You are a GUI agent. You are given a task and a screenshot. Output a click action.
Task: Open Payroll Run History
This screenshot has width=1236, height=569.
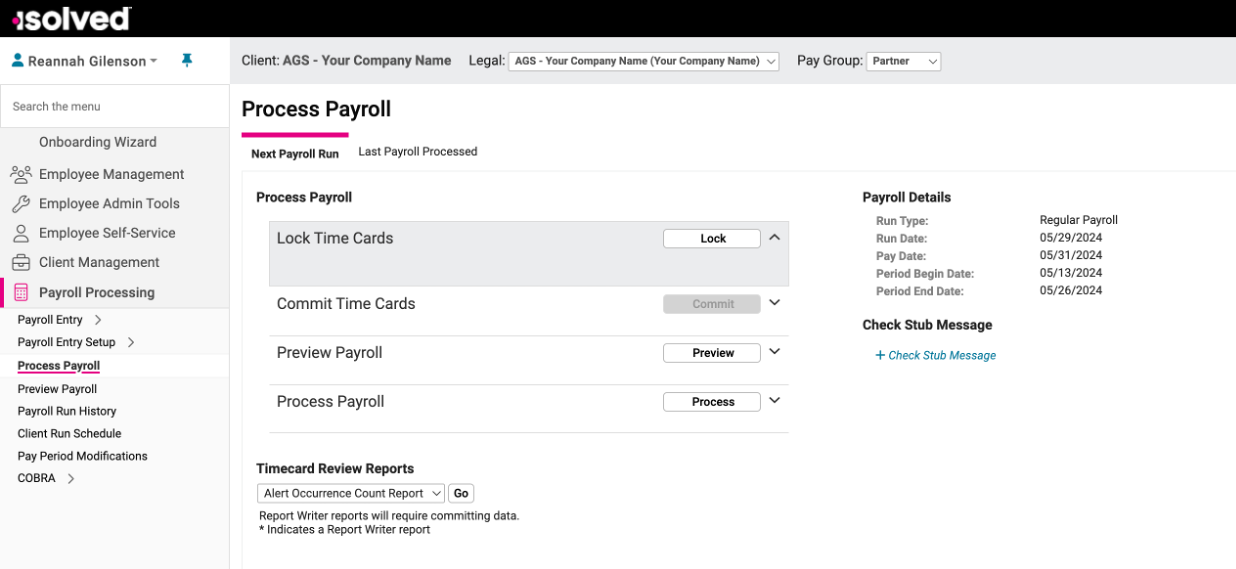click(x=67, y=411)
